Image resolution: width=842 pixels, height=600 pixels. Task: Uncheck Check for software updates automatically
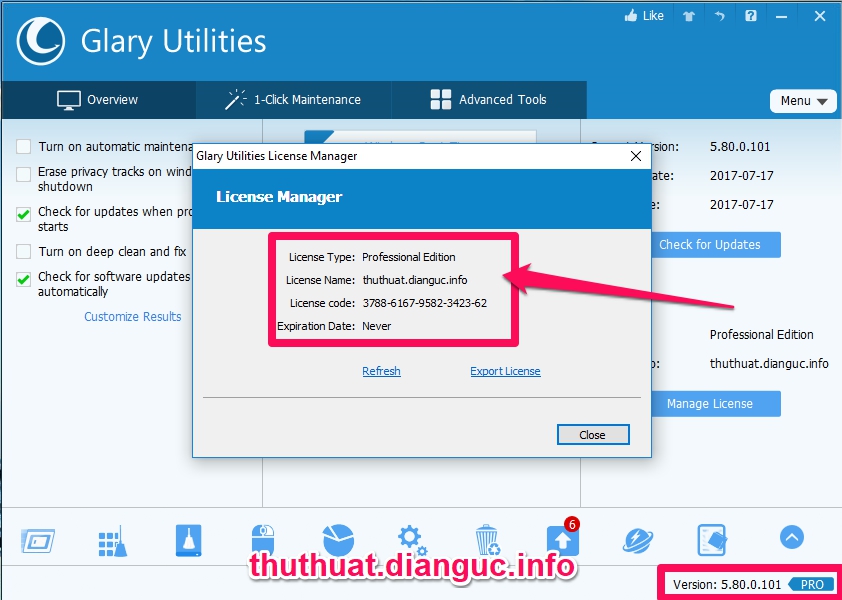23,279
